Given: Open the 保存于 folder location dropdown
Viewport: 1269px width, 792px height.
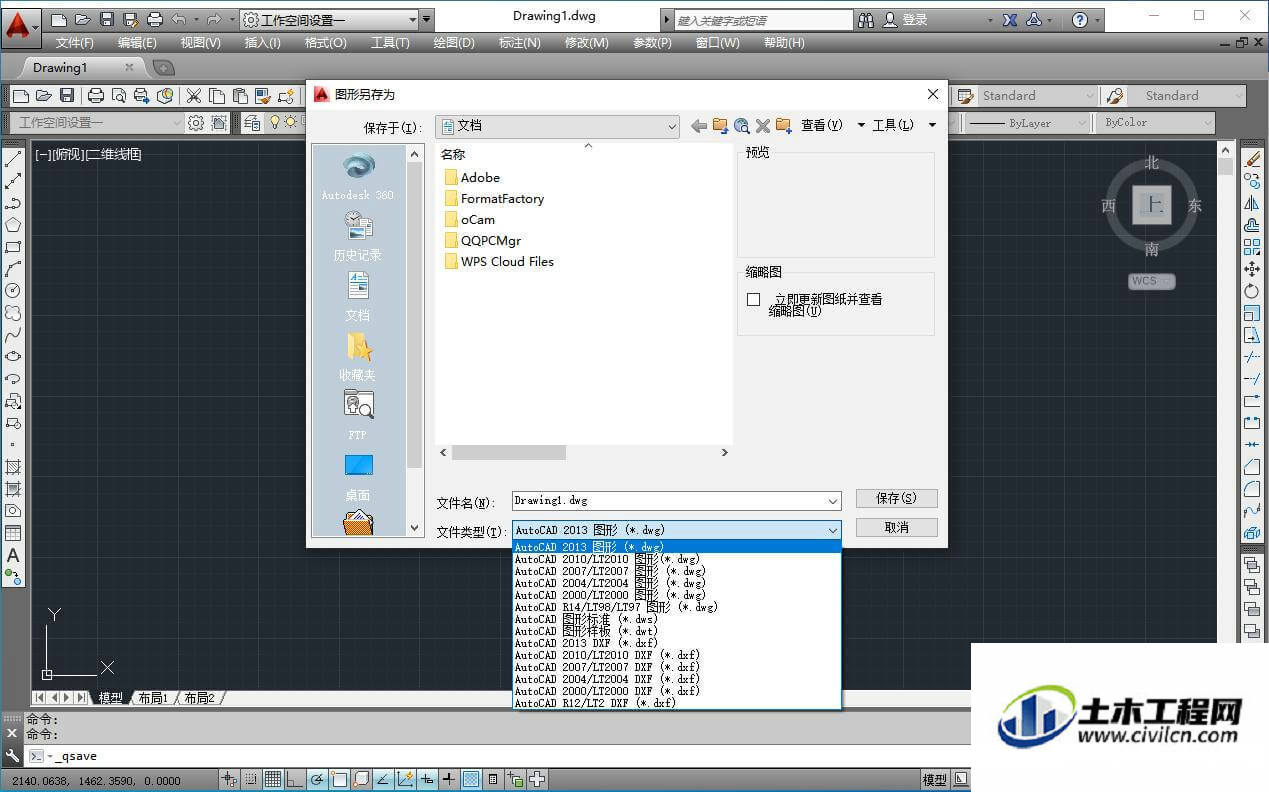Looking at the screenshot, I should point(558,126).
